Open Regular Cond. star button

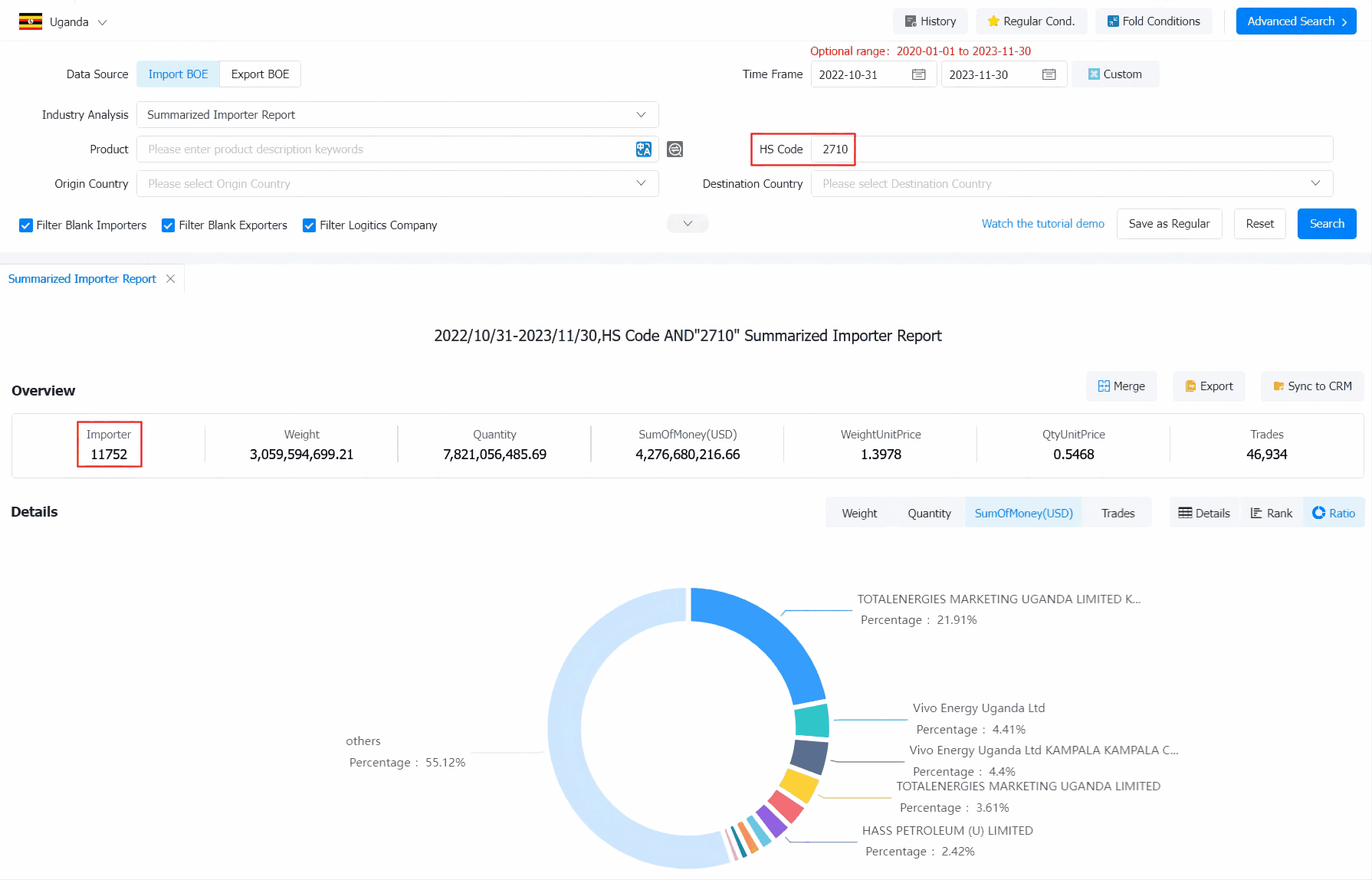1031,21
